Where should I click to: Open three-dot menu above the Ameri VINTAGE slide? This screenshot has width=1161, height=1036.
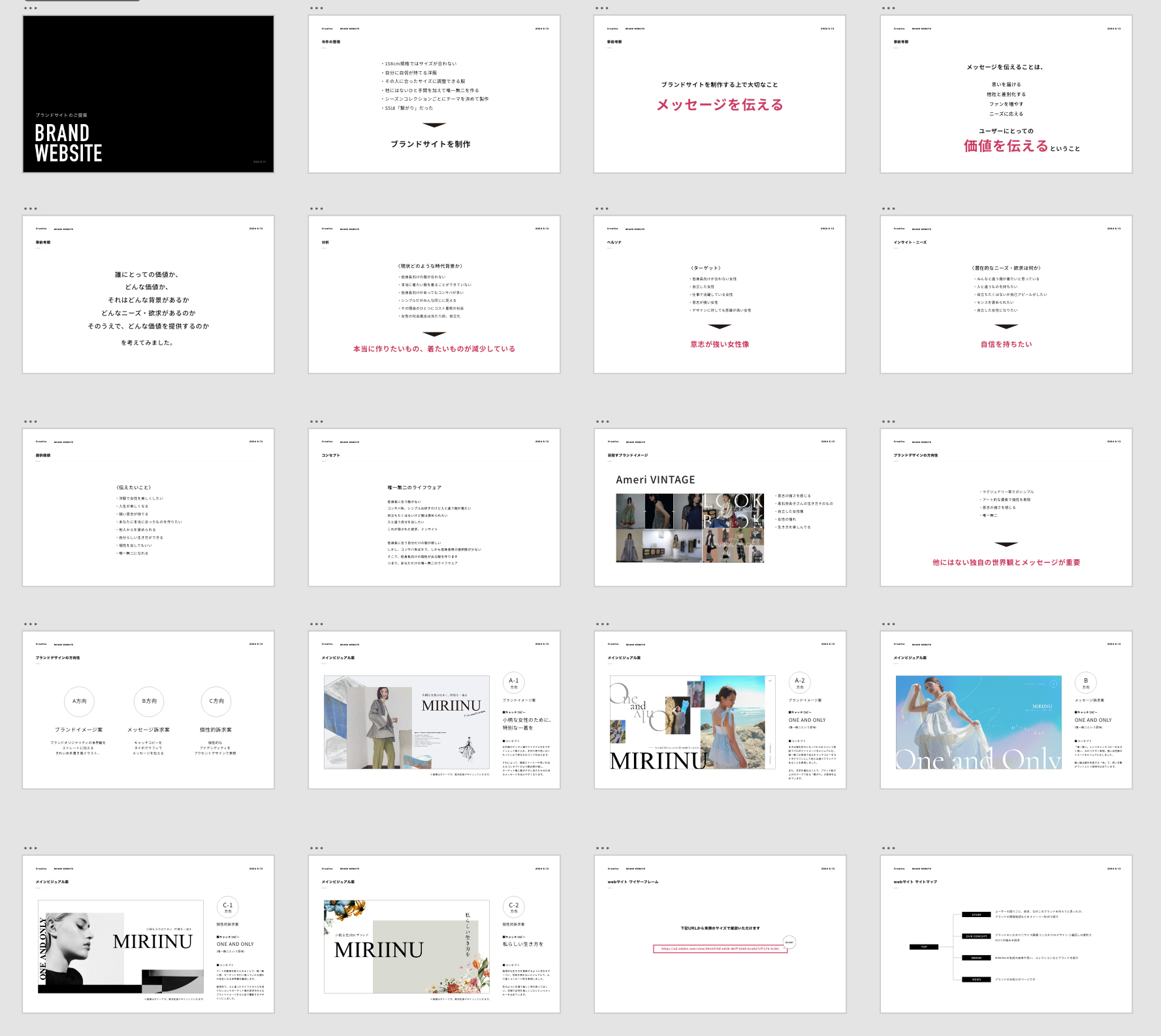click(603, 422)
